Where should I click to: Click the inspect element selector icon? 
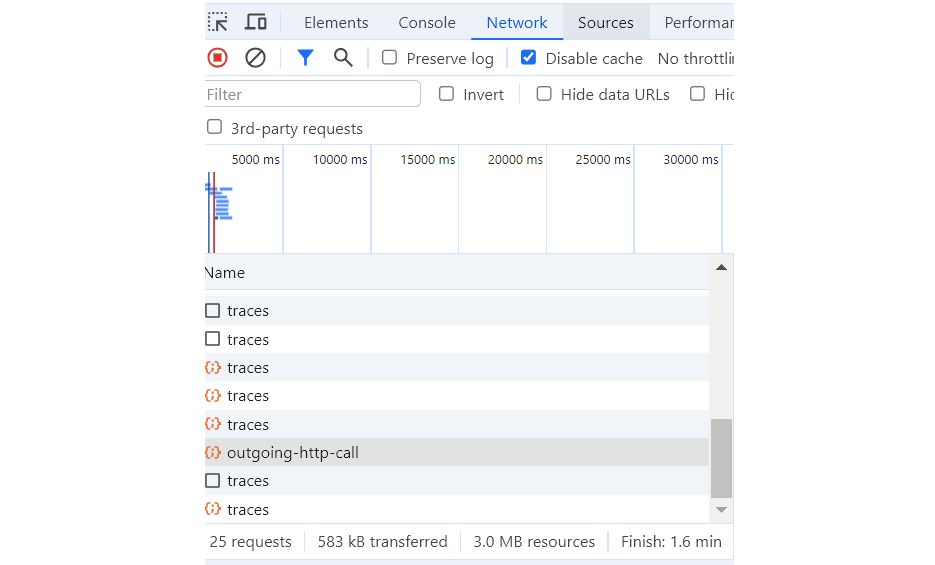coord(218,22)
